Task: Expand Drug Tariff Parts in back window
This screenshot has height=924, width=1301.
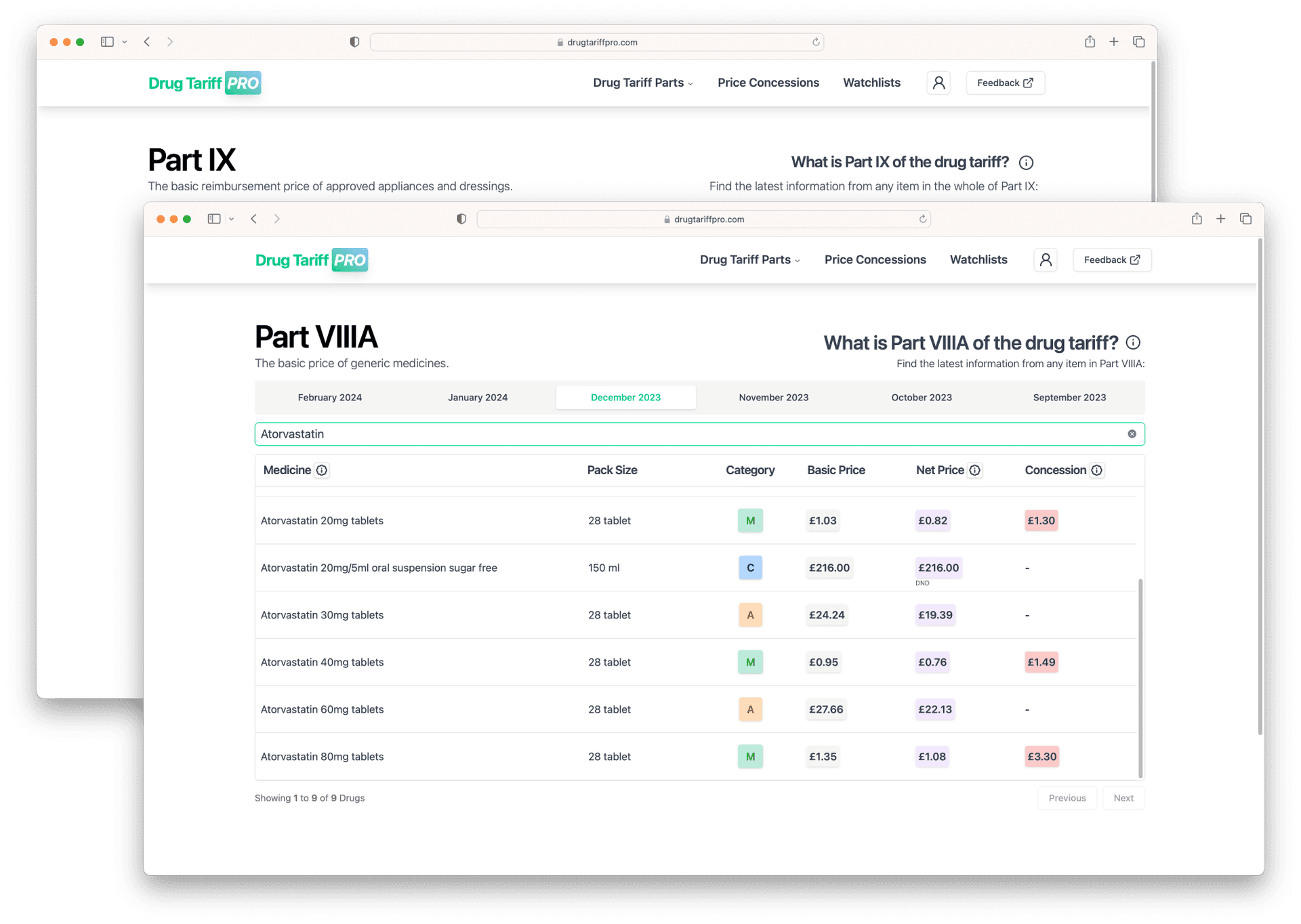Action: (642, 83)
